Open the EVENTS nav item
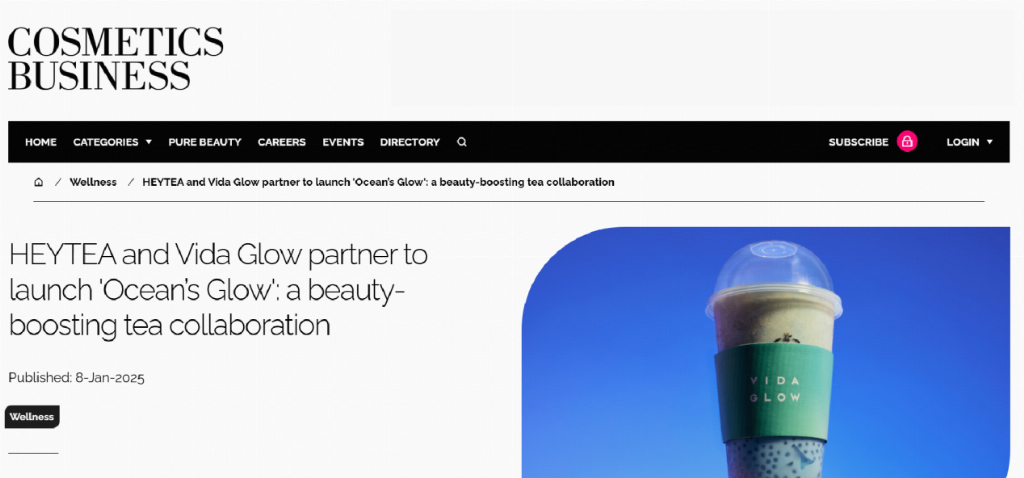 tap(343, 142)
